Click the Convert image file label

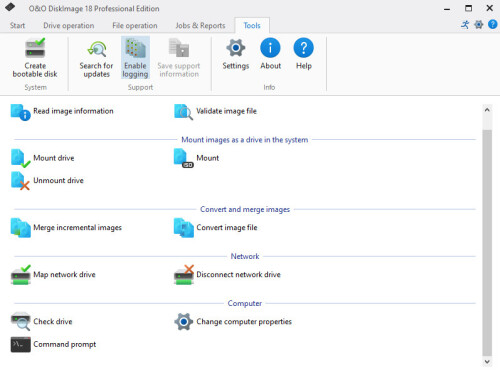click(227, 228)
